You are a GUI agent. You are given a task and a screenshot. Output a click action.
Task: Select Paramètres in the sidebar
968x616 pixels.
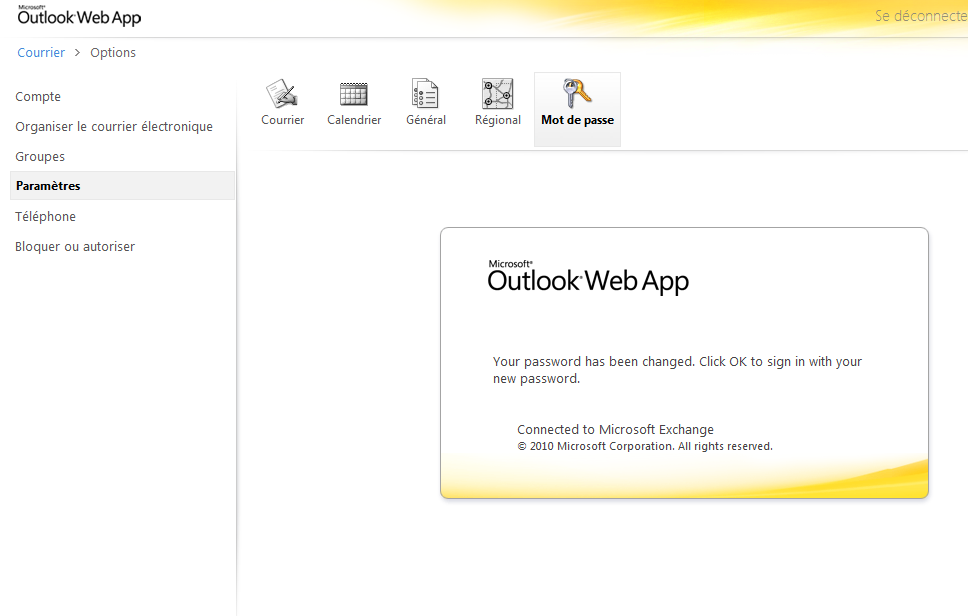click(x=122, y=186)
